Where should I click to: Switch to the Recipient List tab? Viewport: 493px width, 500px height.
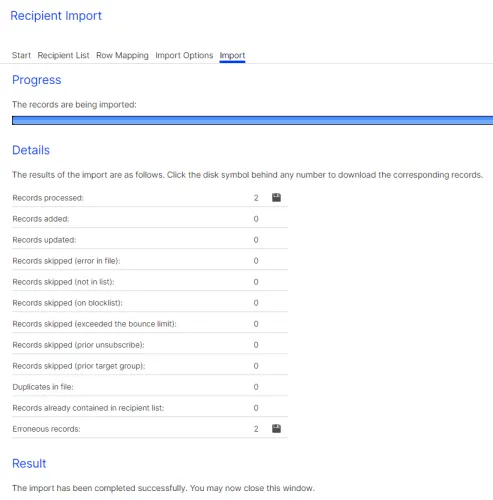tap(63, 55)
